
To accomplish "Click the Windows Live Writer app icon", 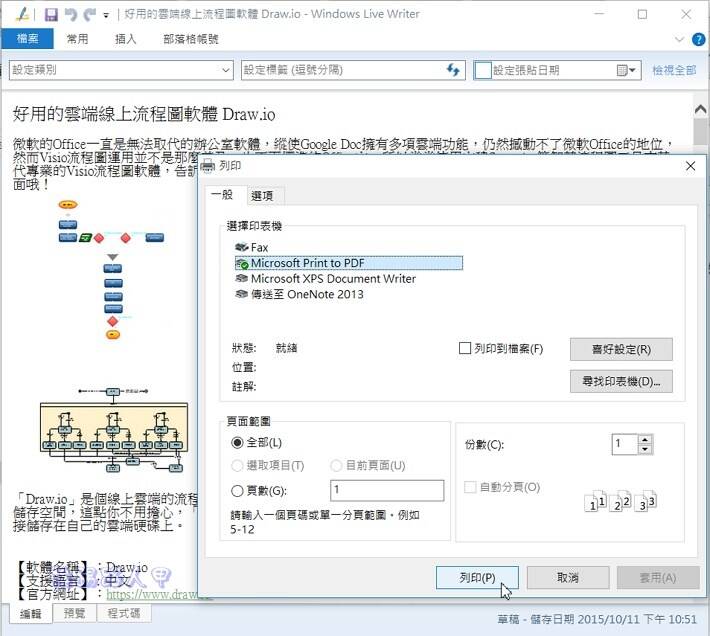I will (22, 14).
